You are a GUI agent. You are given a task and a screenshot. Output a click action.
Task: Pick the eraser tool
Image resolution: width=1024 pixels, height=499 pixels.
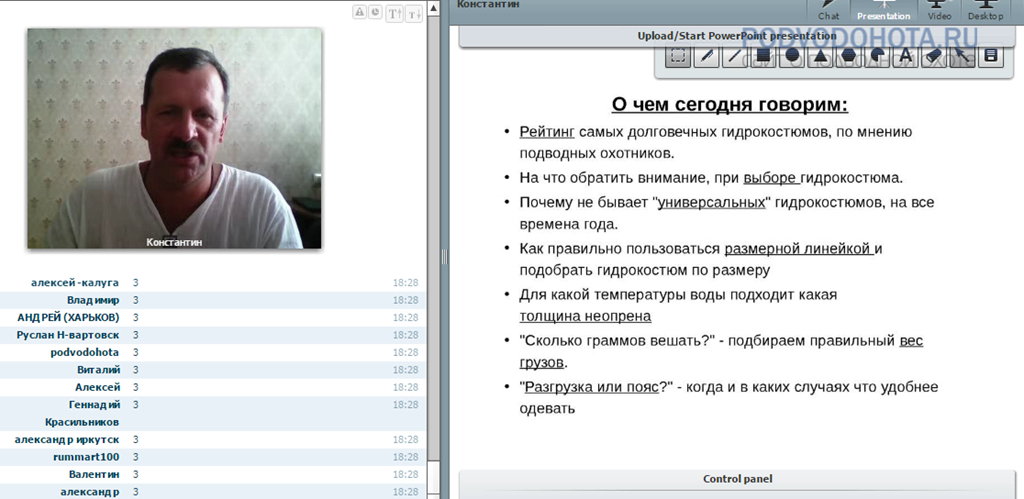[x=934, y=56]
